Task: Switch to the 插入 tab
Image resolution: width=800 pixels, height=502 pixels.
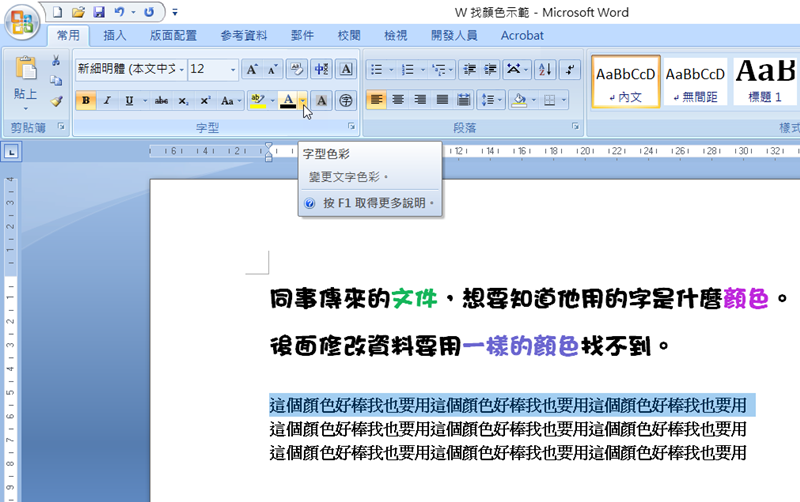Action: point(114,35)
